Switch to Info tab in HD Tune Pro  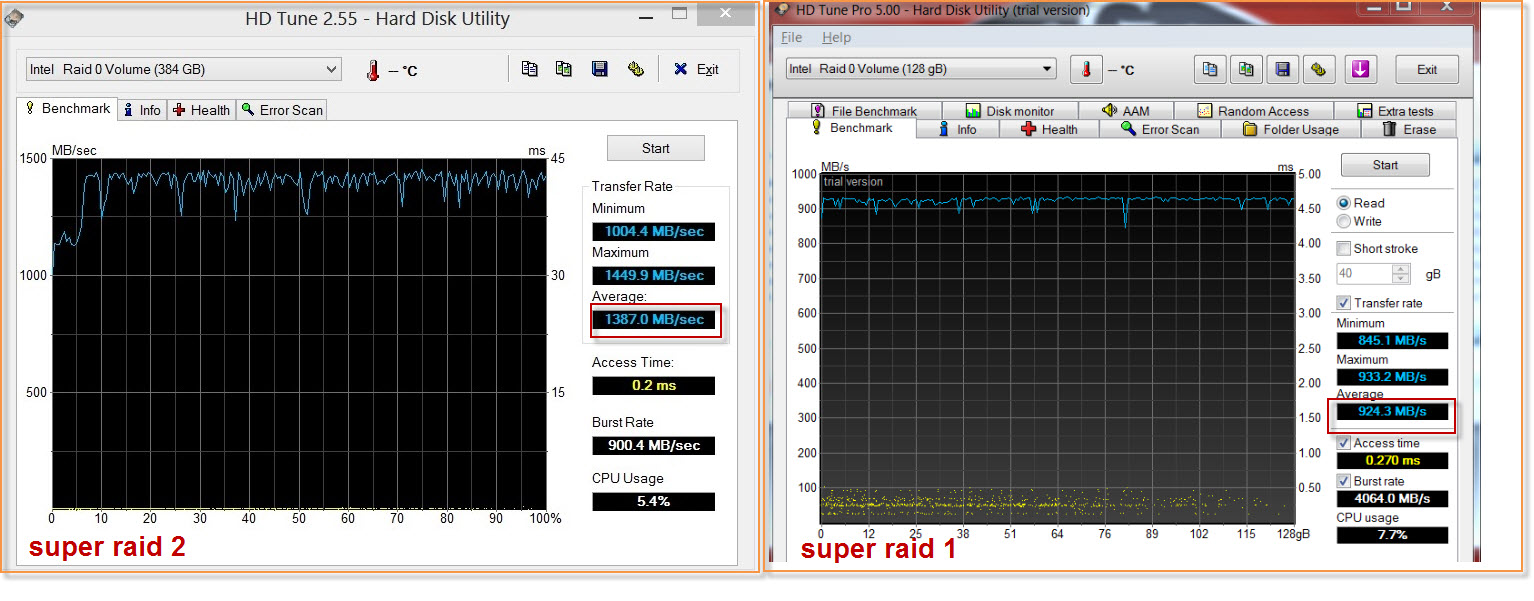957,129
